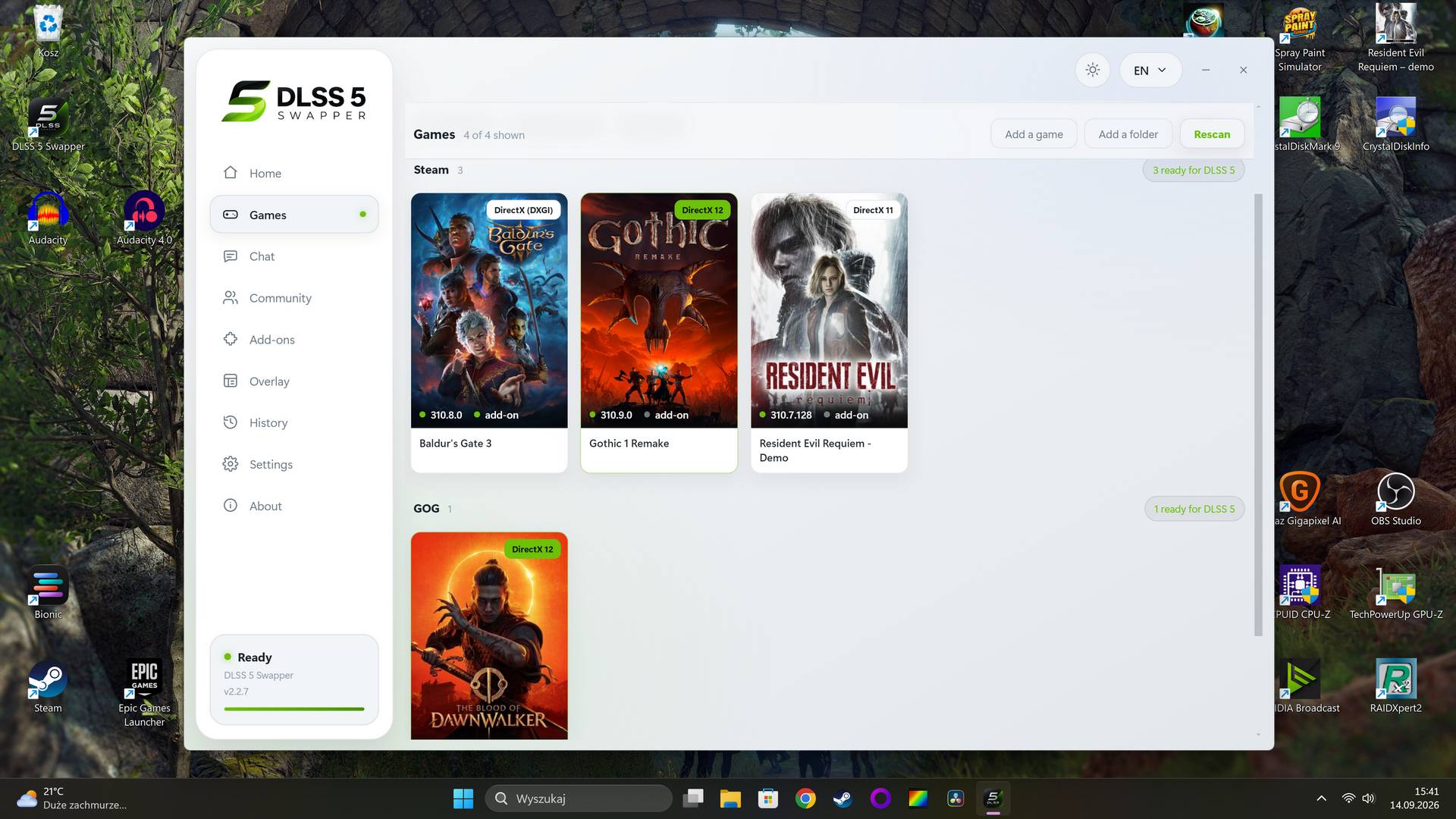Open the Community page label
This screenshot has width=1456, height=819.
click(x=281, y=298)
